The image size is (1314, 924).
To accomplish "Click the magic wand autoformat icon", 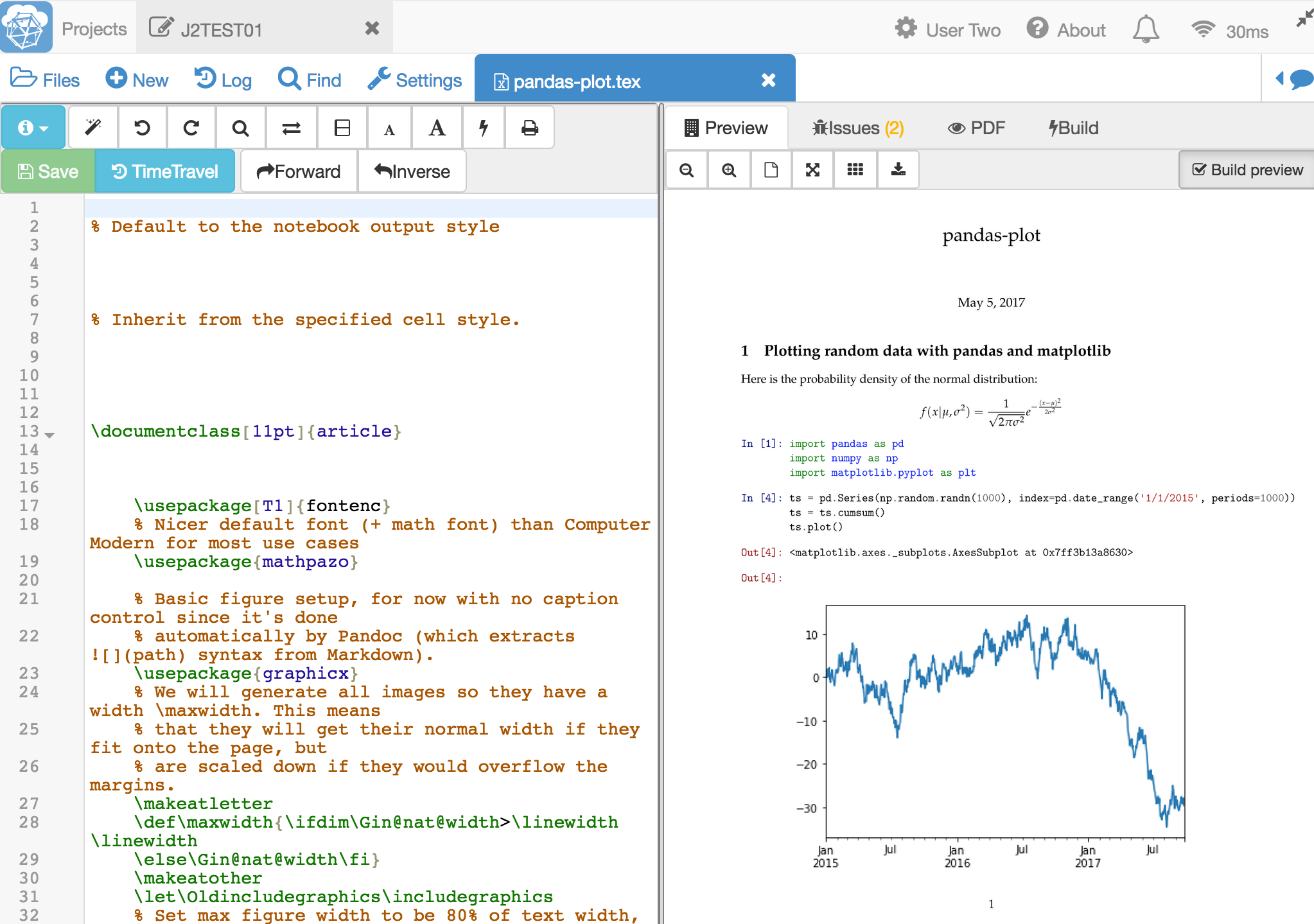I will (93, 128).
